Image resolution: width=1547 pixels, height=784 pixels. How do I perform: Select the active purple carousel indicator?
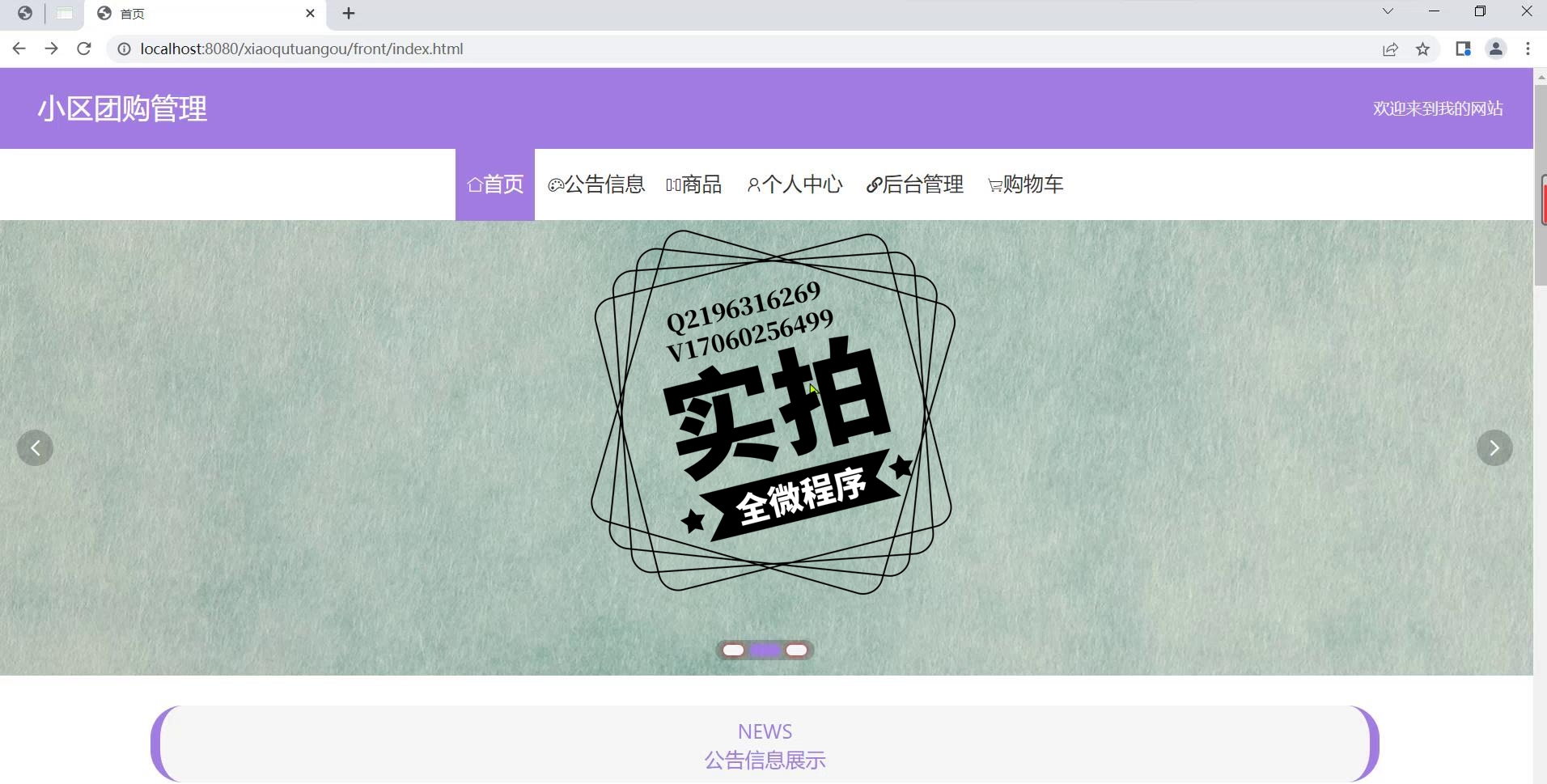(x=765, y=651)
